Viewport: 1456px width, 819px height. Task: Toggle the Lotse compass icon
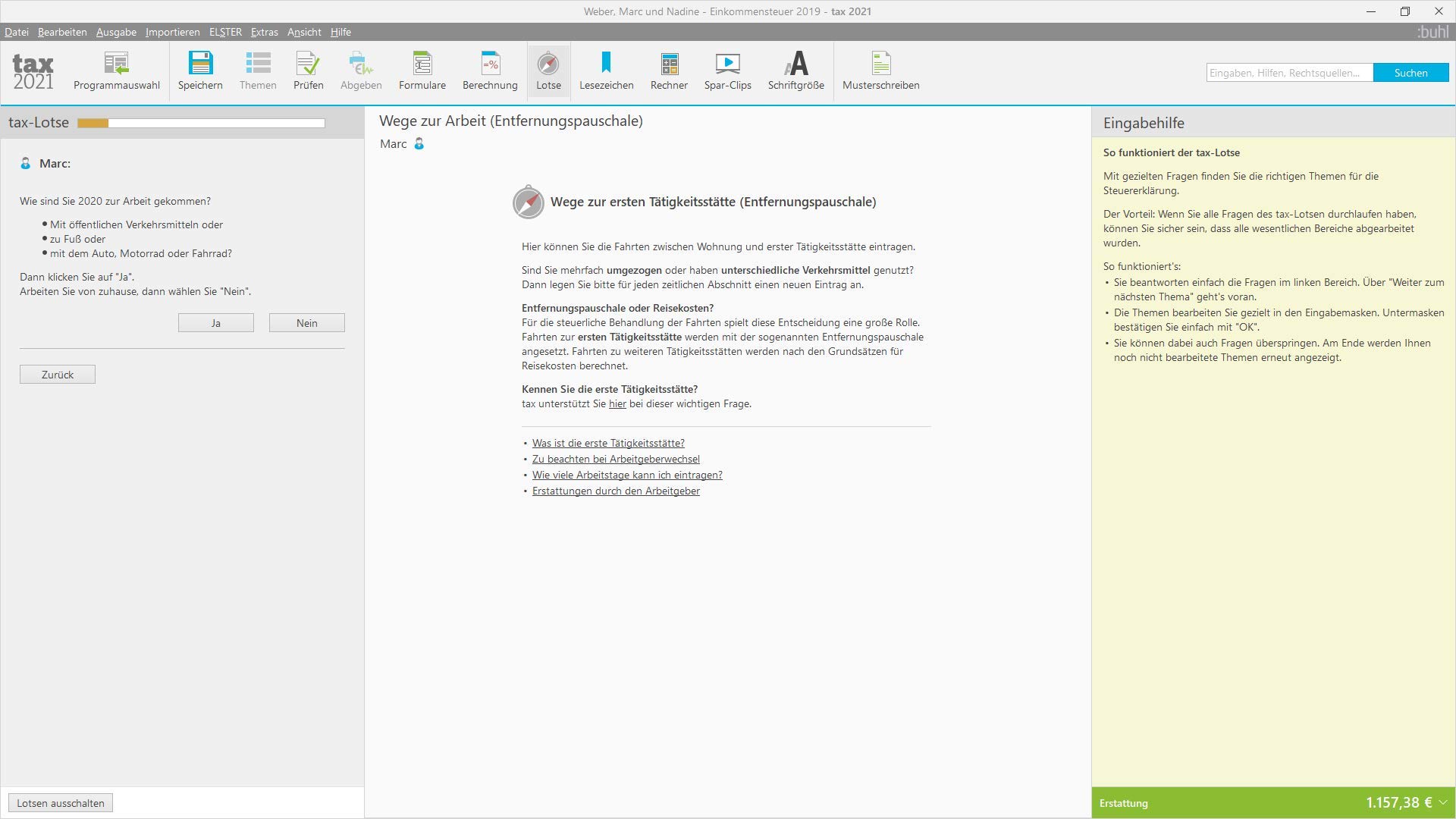548,71
